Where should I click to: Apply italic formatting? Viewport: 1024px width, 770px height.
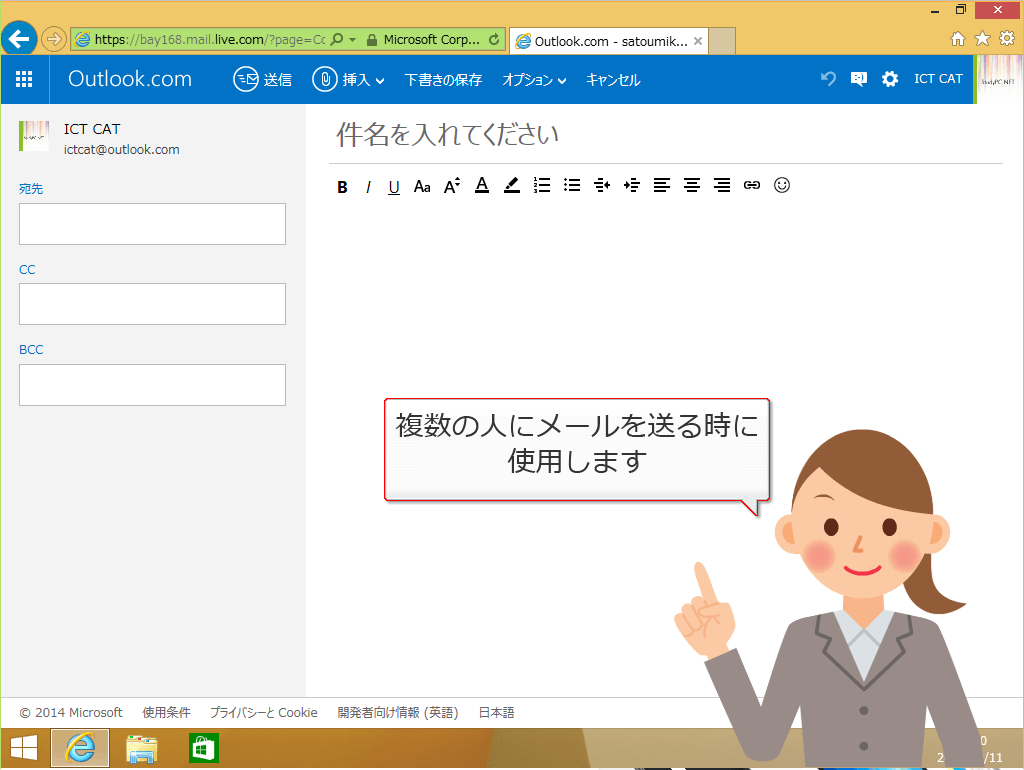coord(368,185)
